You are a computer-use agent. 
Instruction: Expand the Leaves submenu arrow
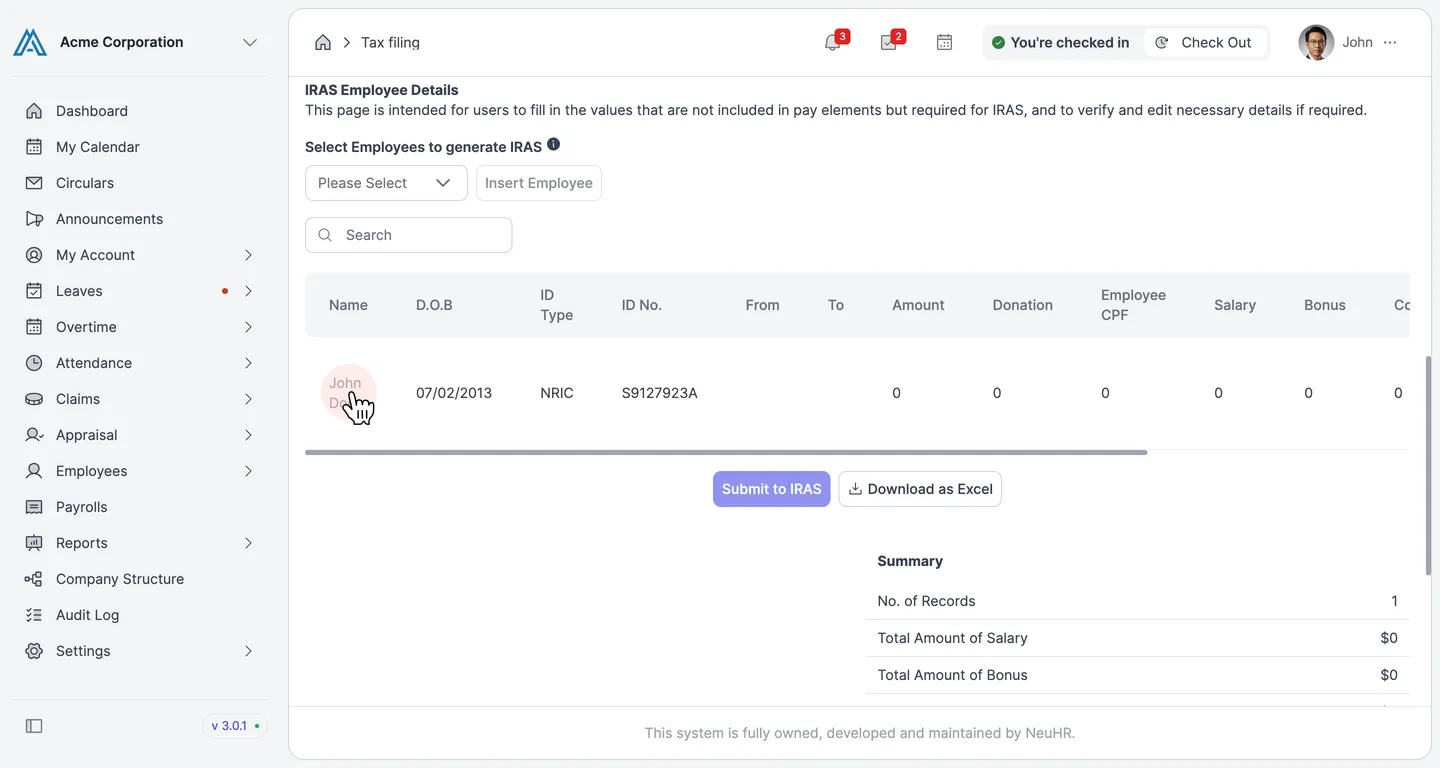pyautogui.click(x=248, y=291)
